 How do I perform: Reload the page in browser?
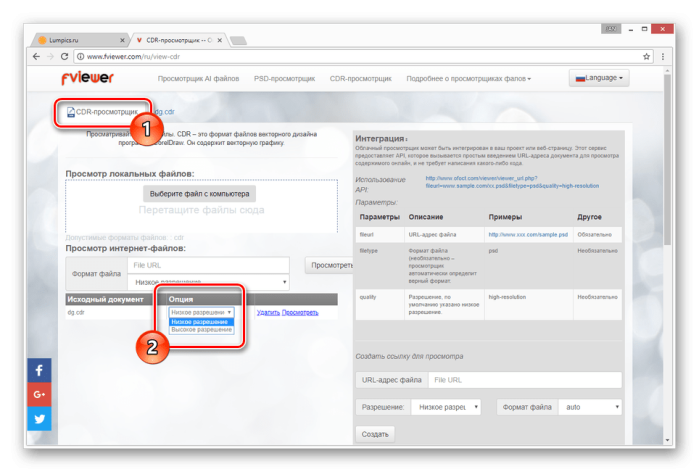pyautogui.click(x=64, y=57)
